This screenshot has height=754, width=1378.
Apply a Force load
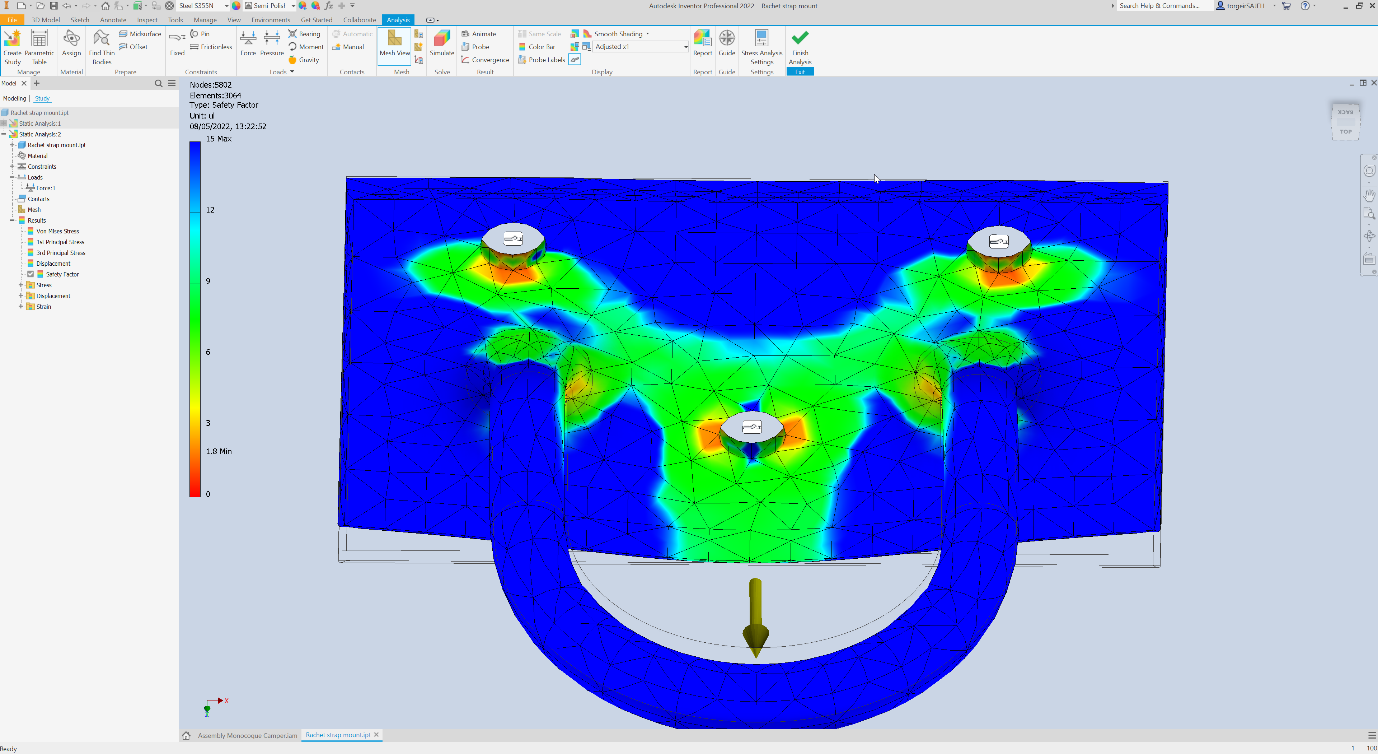tap(248, 43)
